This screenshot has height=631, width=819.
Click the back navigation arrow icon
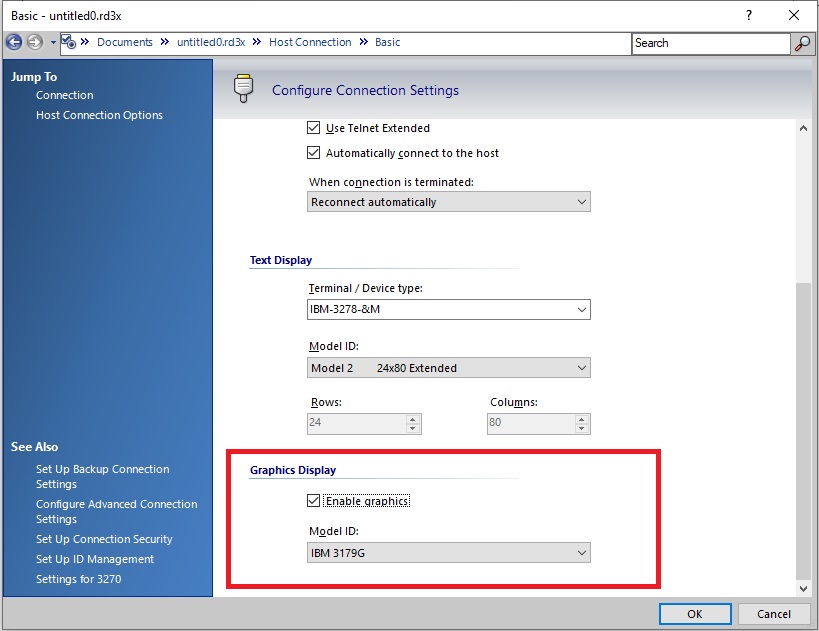point(14,43)
